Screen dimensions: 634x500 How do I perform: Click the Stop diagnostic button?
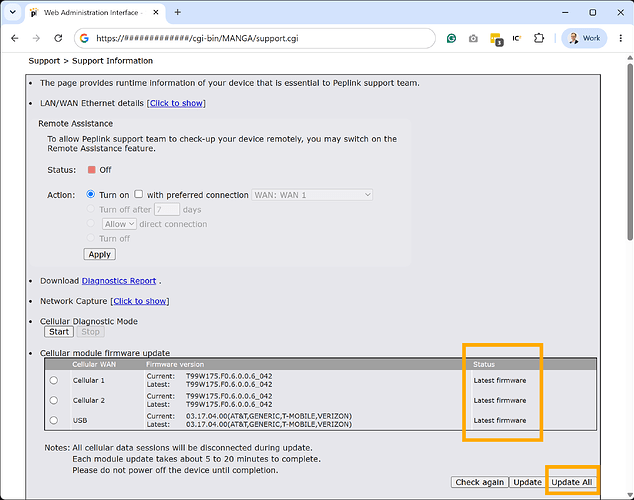pyautogui.click(x=91, y=332)
